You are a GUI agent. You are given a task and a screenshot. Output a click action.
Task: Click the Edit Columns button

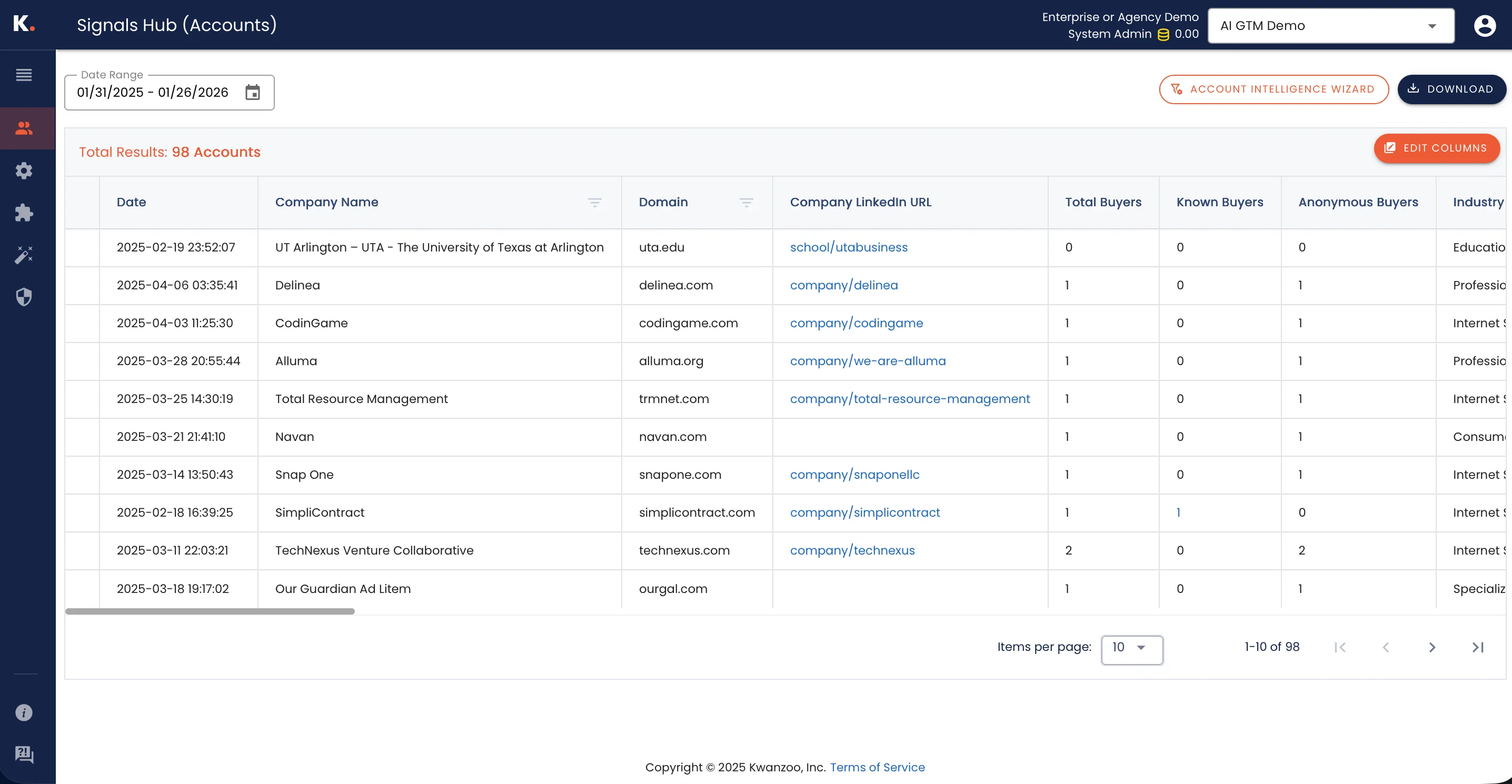1436,148
